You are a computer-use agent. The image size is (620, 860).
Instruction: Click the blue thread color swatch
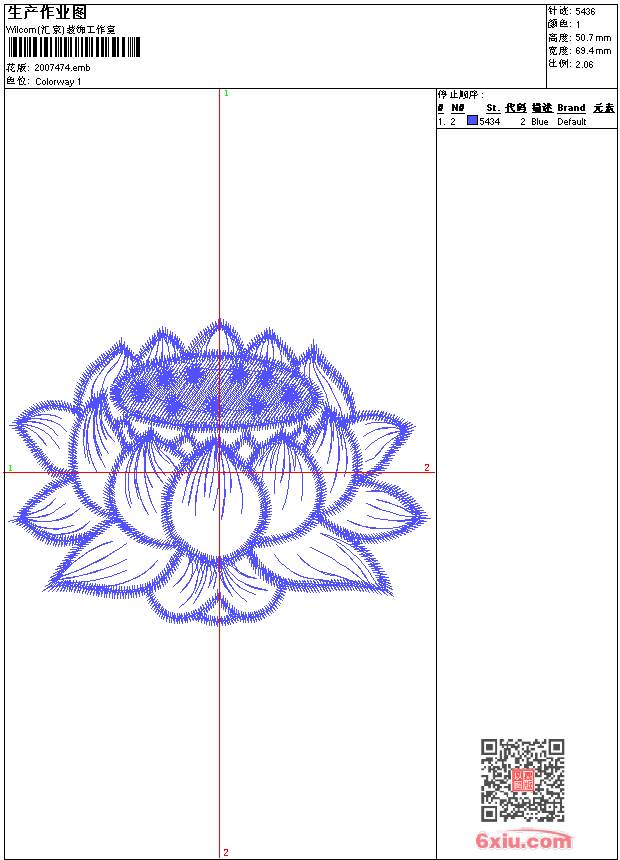tap(472, 121)
